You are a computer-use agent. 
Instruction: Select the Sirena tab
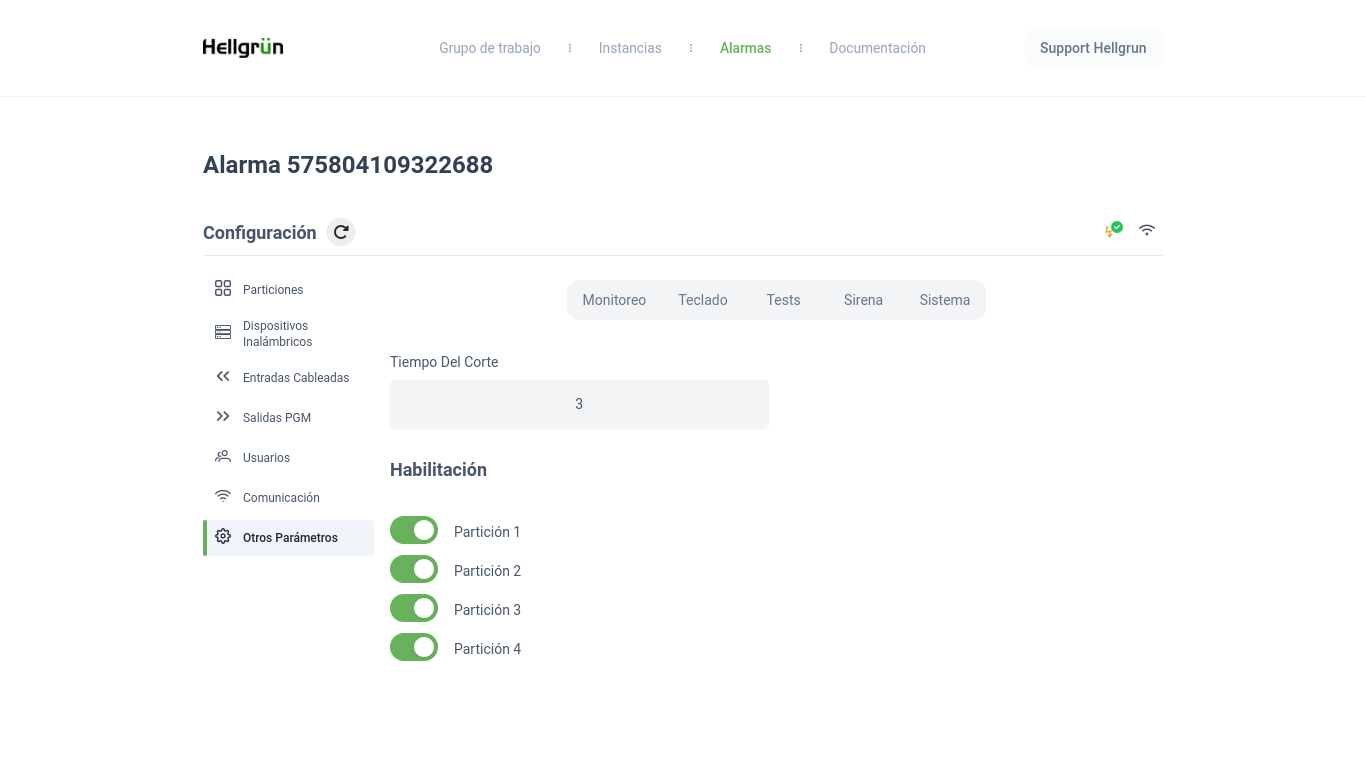pos(863,300)
